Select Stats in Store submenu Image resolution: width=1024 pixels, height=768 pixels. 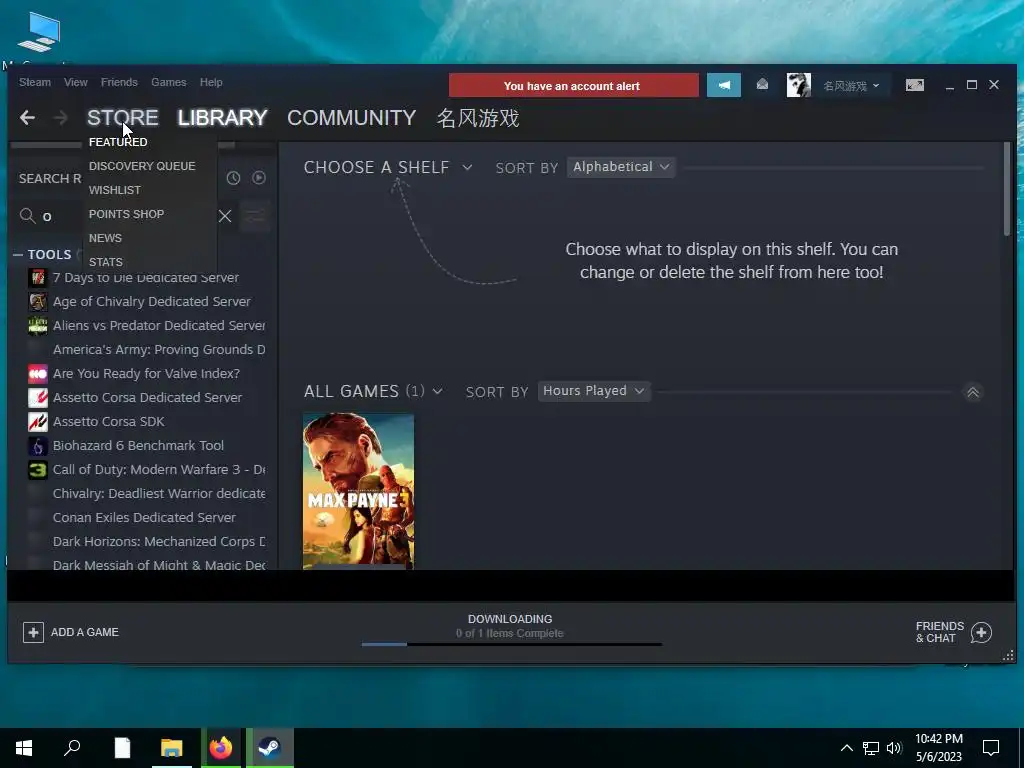click(106, 262)
